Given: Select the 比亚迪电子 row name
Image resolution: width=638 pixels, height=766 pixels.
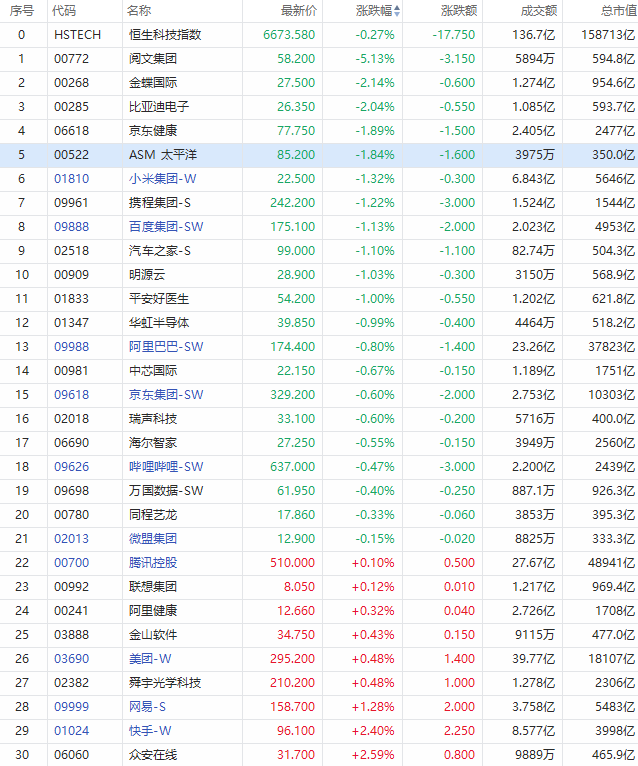Looking at the screenshot, I should coord(159,106).
